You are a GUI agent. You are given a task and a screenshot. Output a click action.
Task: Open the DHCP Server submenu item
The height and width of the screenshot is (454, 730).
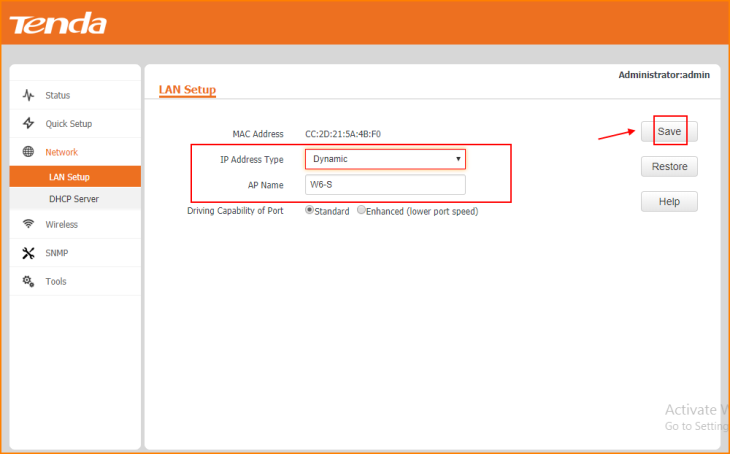[73, 199]
